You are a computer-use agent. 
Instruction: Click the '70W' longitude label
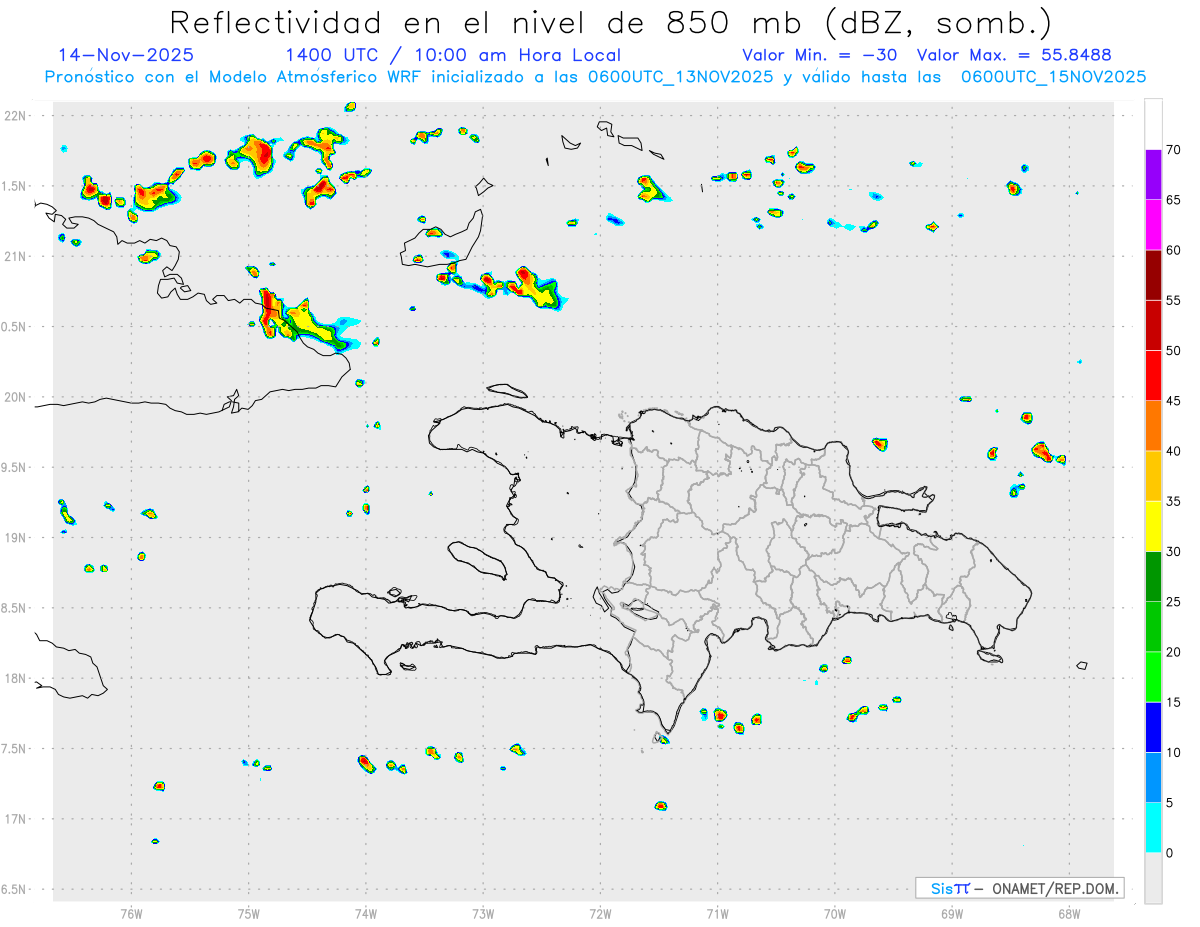click(x=835, y=914)
